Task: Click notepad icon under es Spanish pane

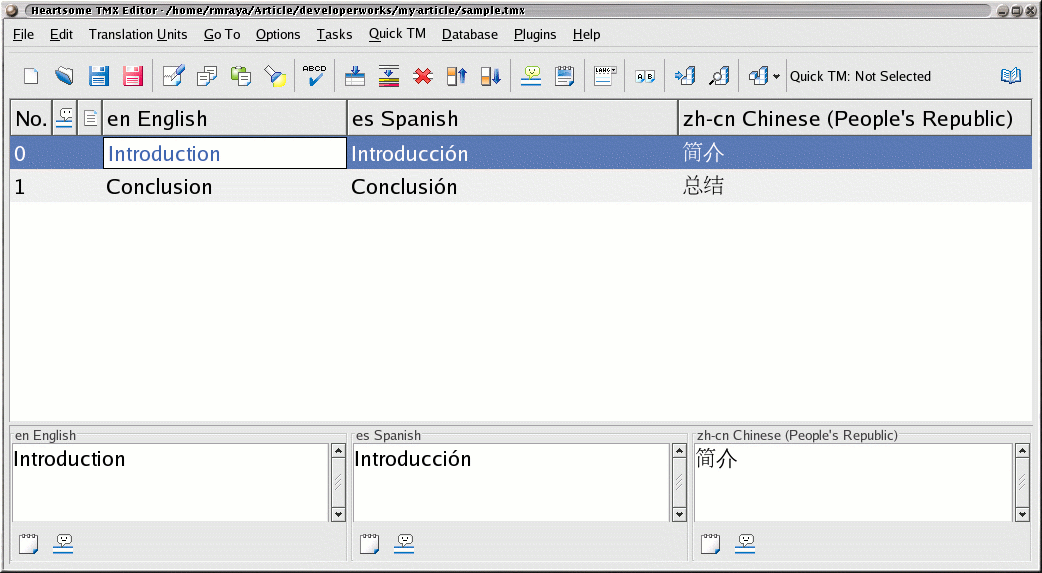Action: [369, 544]
